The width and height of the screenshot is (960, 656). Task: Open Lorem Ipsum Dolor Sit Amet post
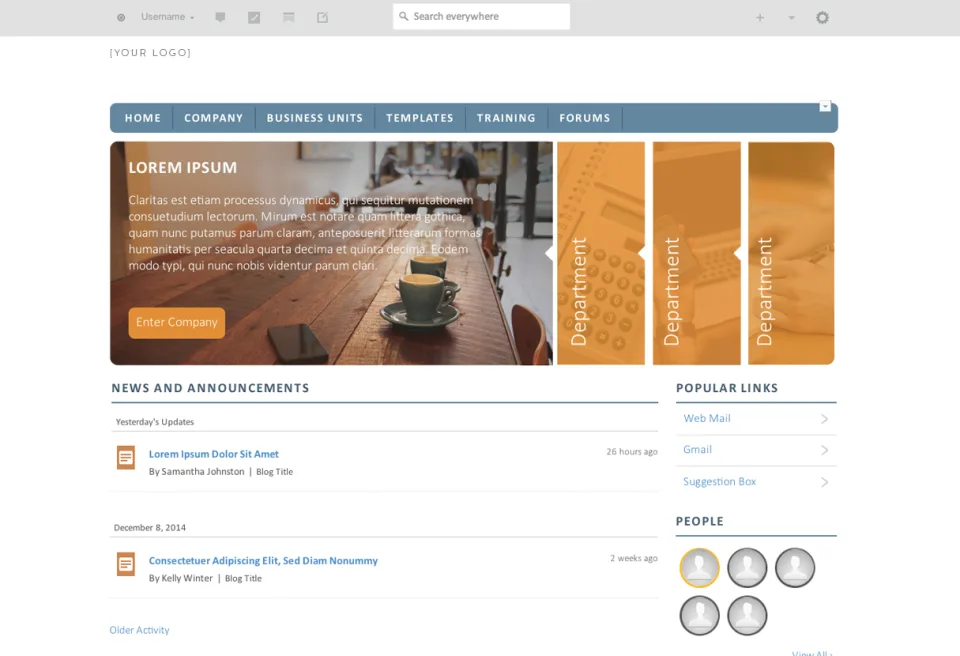pyautogui.click(x=214, y=454)
